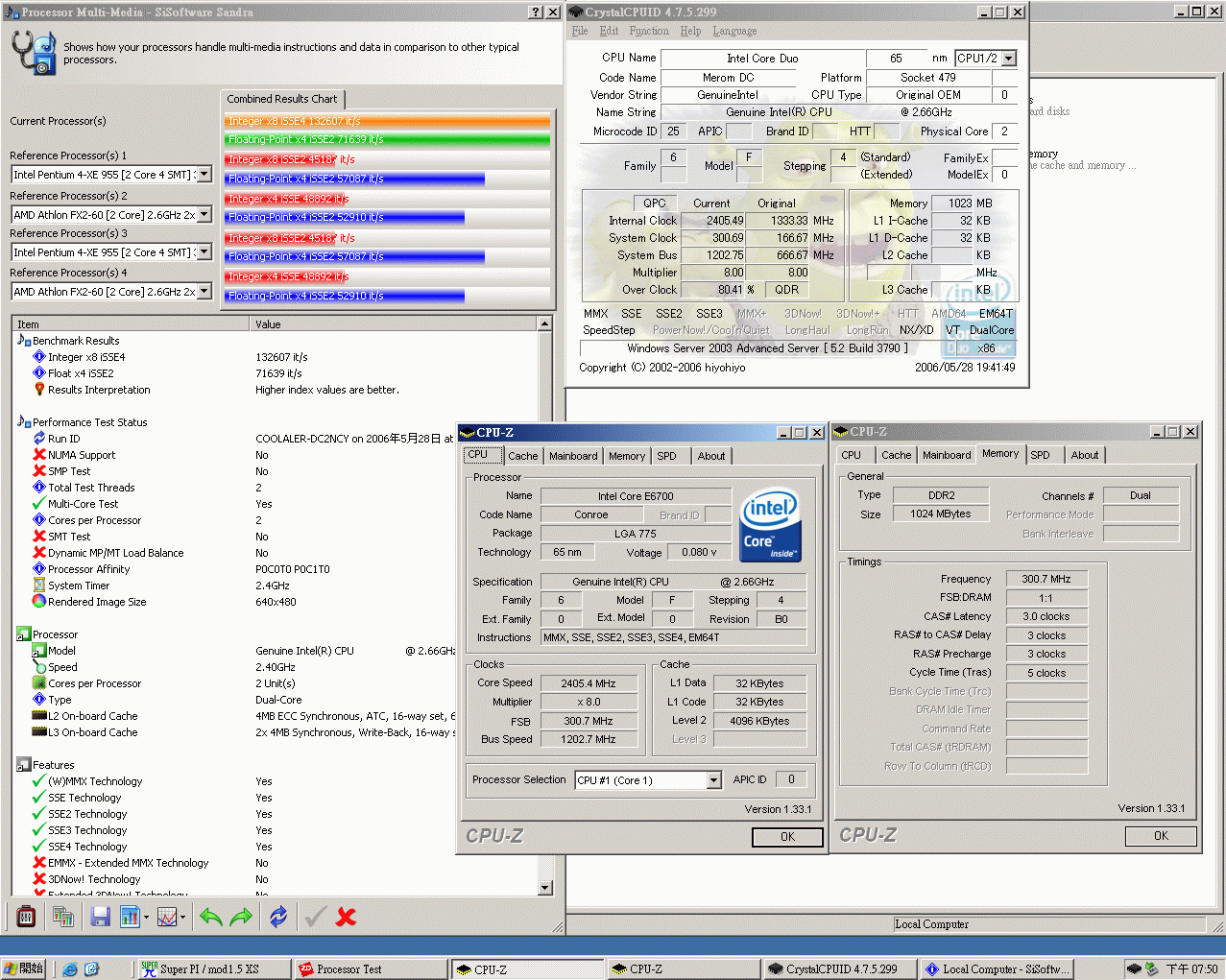Click the Intel Core inside logo in CPU-Z
This screenshot has width=1226, height=980.
point(770,525)
